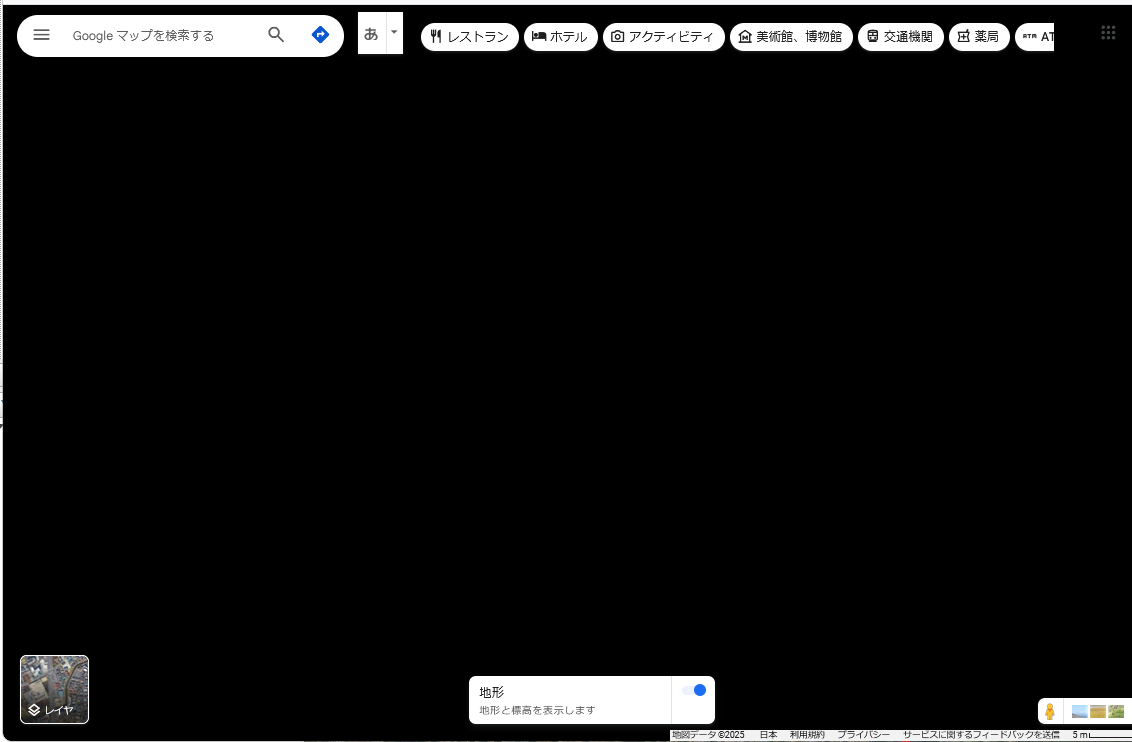Open the プライバシー link
1132x742 pixels.
tap(863, 735)
